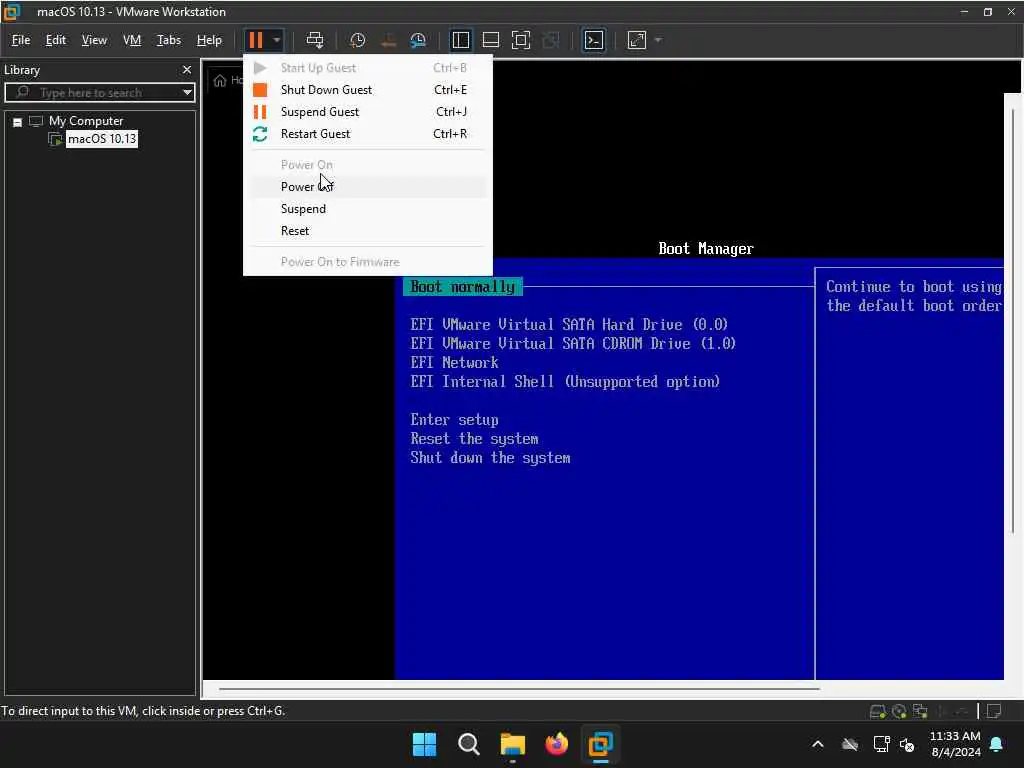Show hidden system tray icons

pyautogui.click(x=818, y=744)
